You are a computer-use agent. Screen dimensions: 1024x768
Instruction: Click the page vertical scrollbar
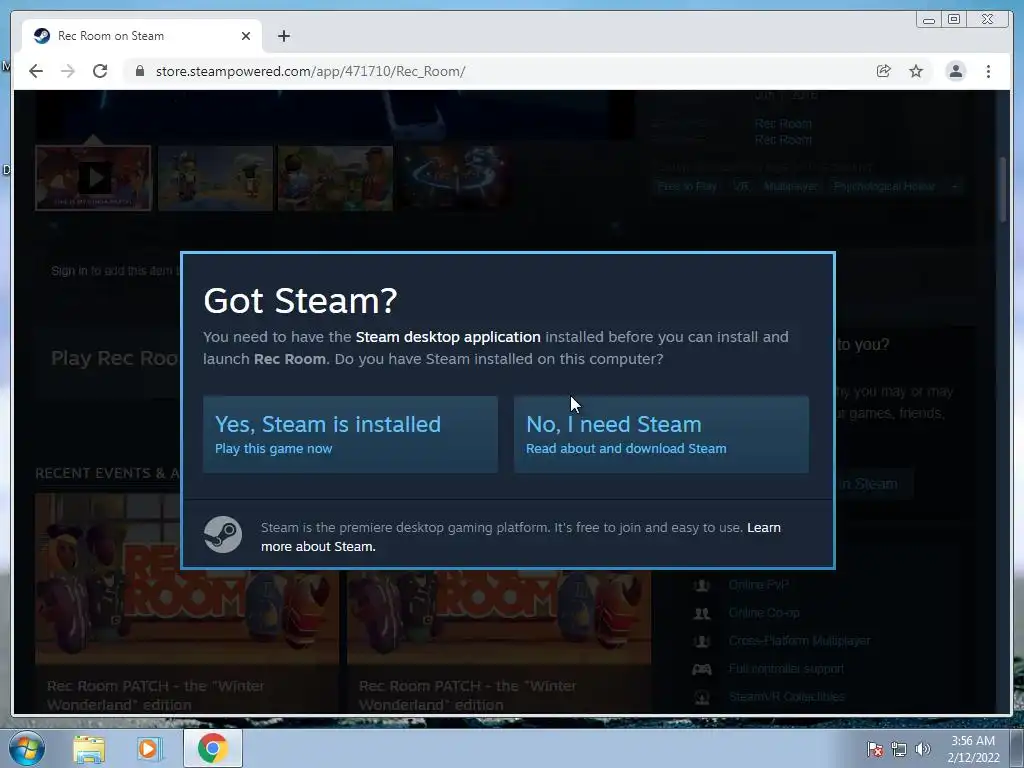tap(1004, 189)
